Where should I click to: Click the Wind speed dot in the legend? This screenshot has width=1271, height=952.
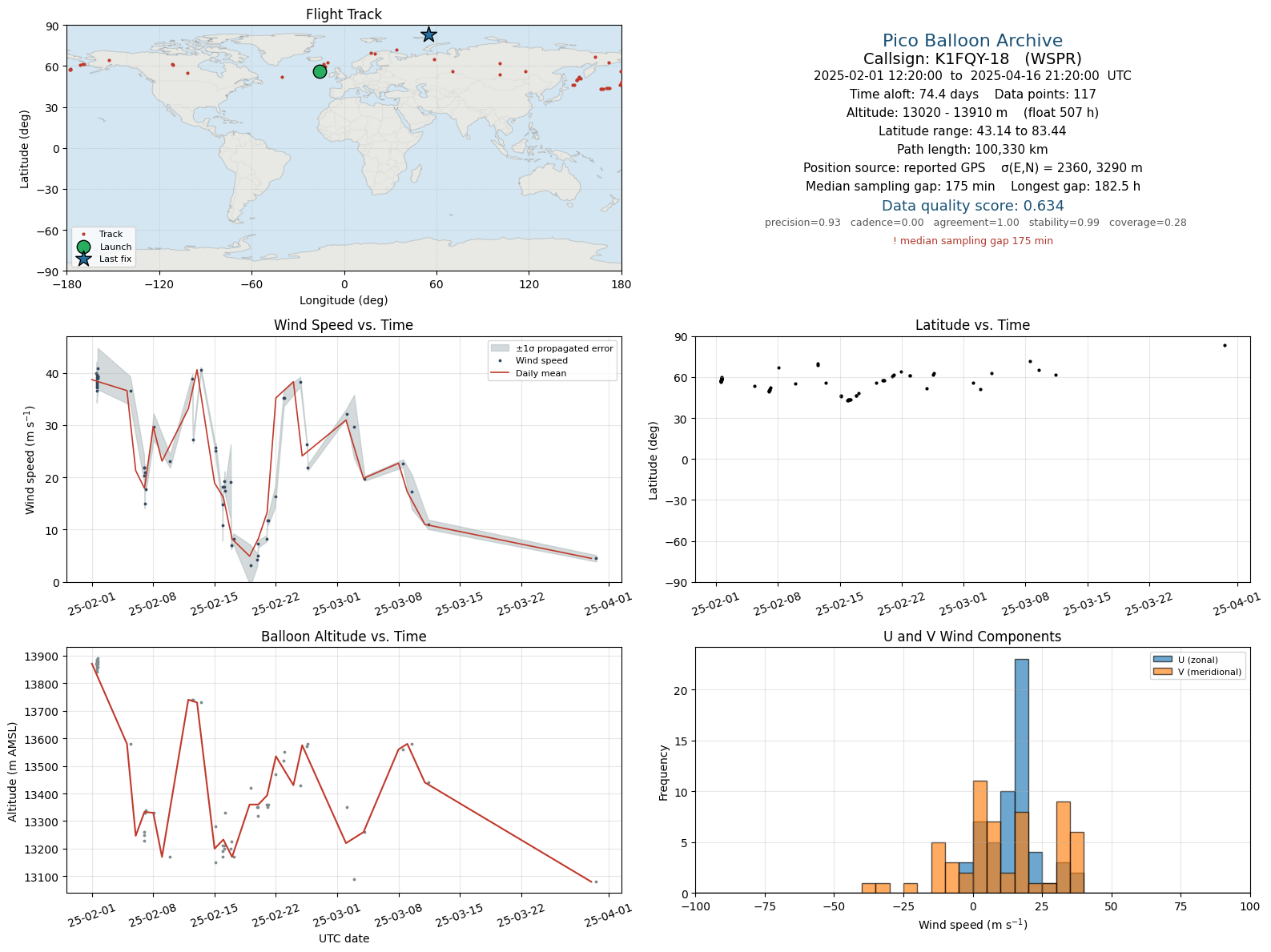[500, 361]
